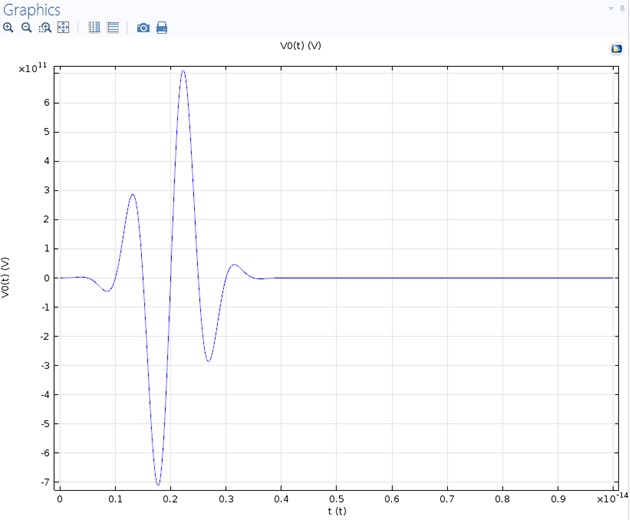630x520 pixels.
Task: Click the ×10^-14 x-axis scale factor
Action: click(x=610, y=497)
